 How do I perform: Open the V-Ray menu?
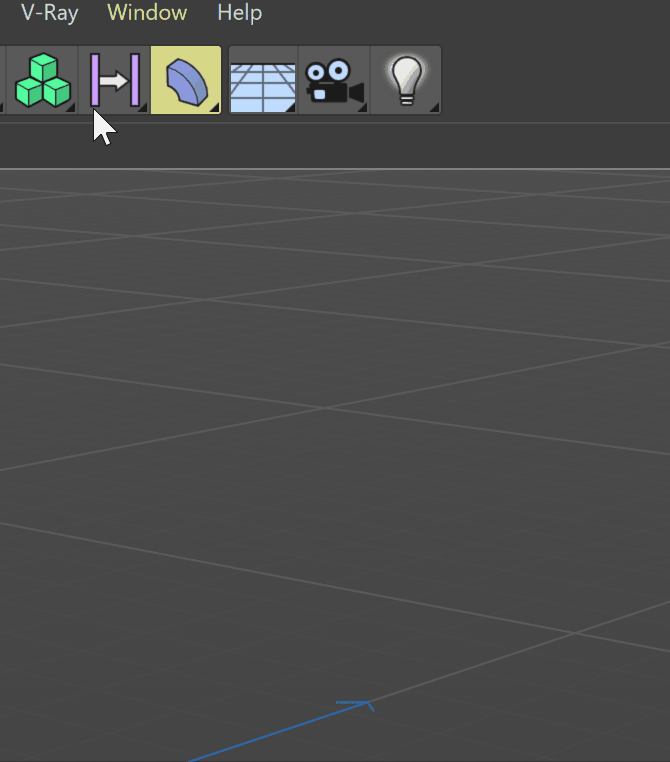click(x=50, y=13)
